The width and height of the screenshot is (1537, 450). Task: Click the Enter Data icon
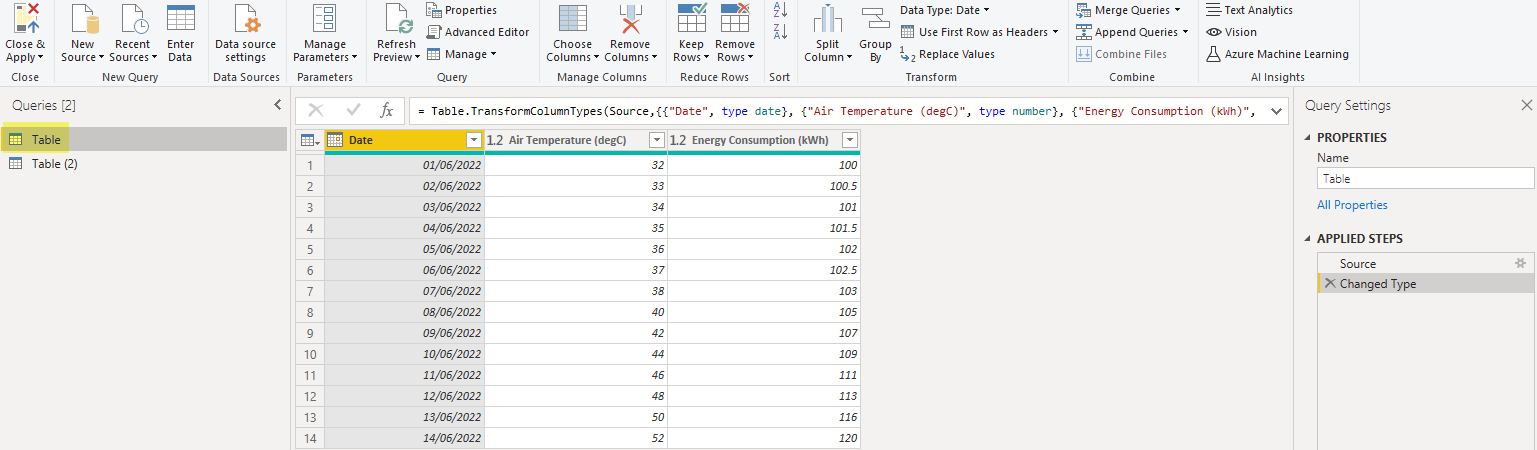click(181, 19)
